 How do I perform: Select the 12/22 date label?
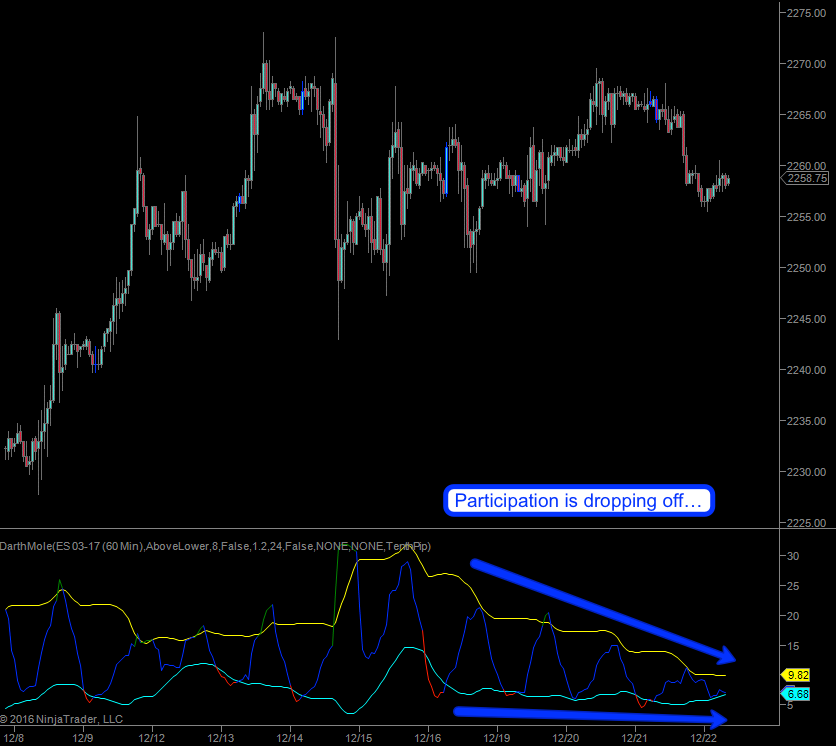(x=704, y=738)
